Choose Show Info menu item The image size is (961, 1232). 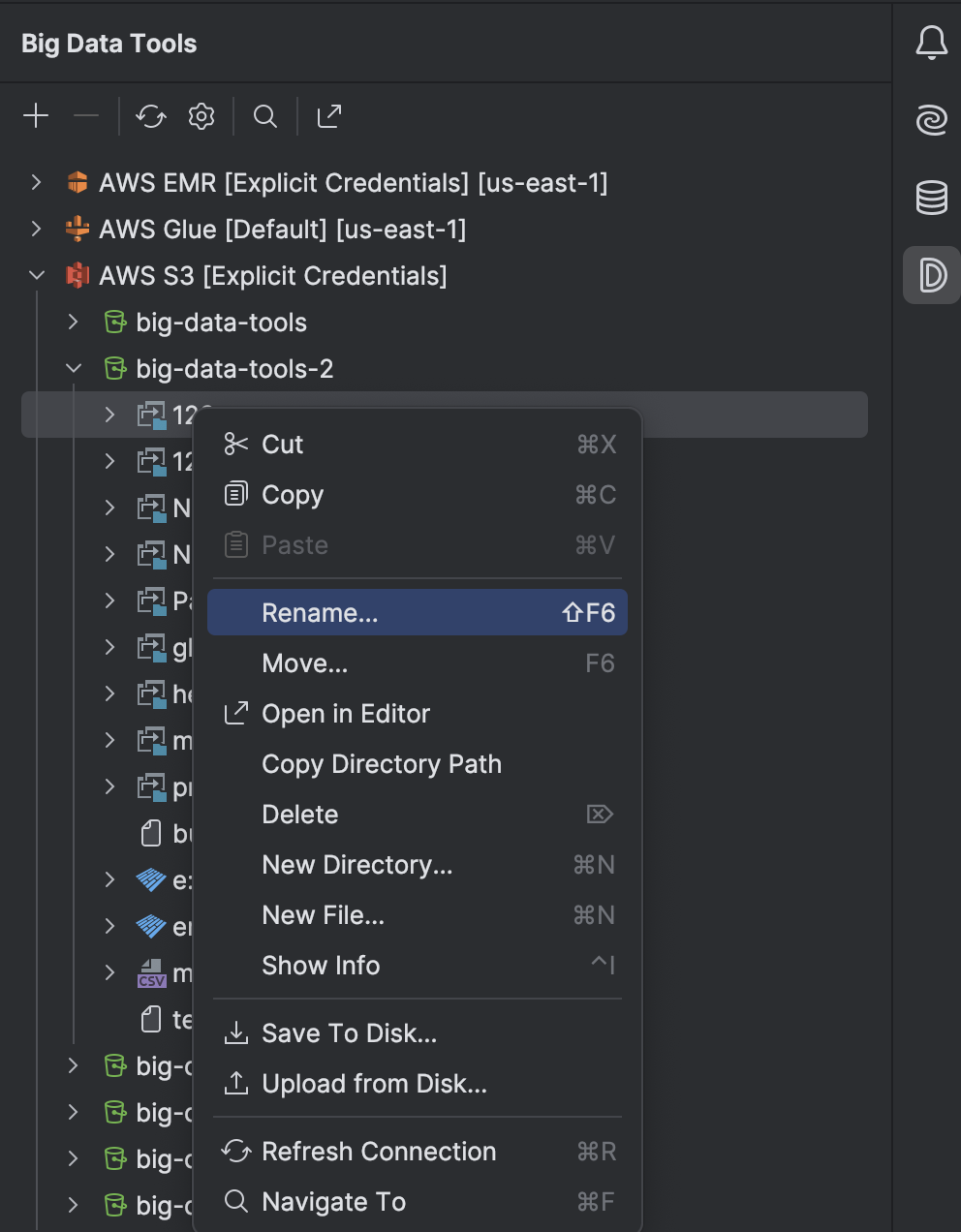[418, 965]
